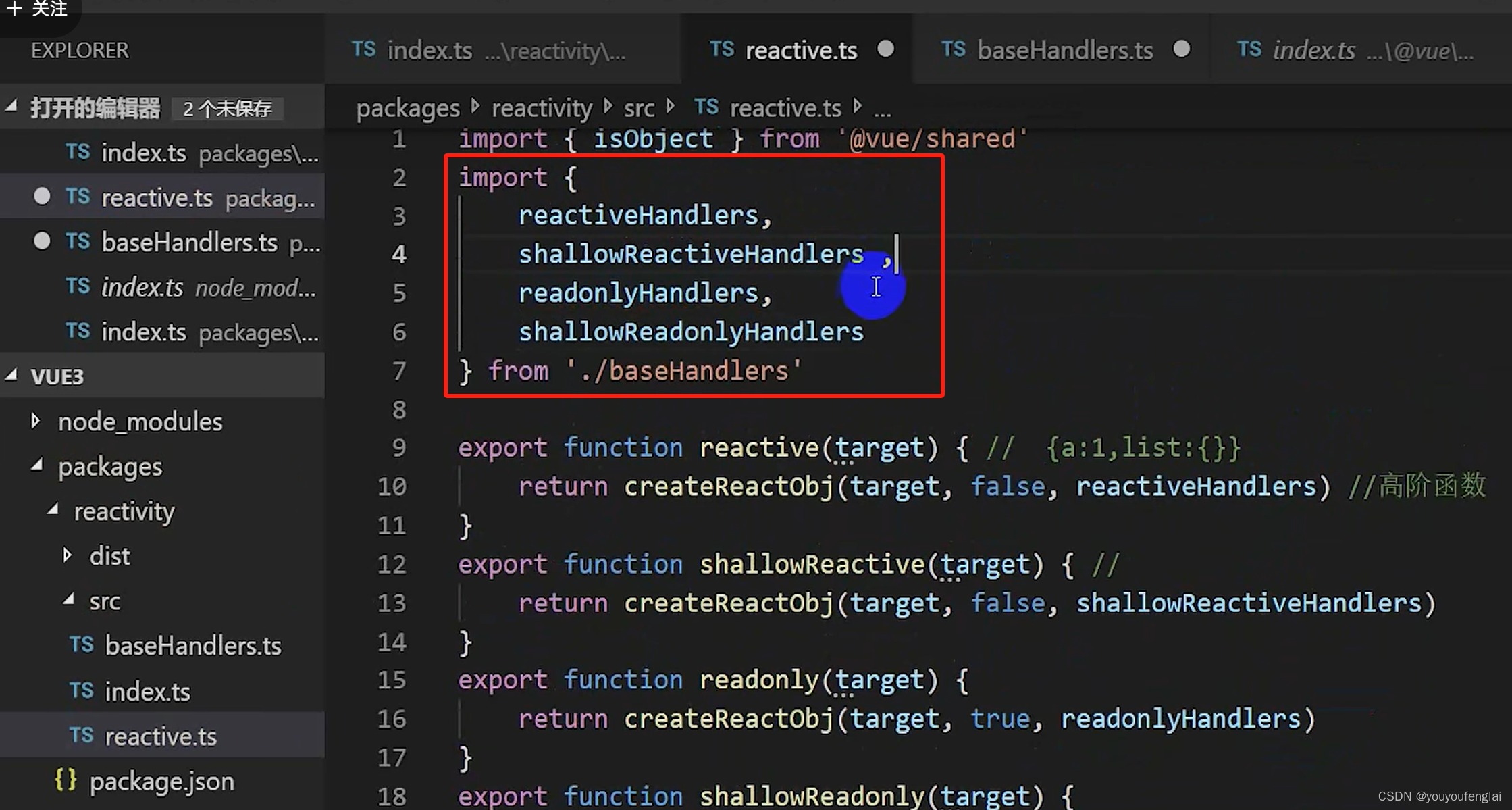This screenshot has width=1512, height=810.
Task: Click shallowReadonlyHandlers on line 6
Action: pos(691,332)
